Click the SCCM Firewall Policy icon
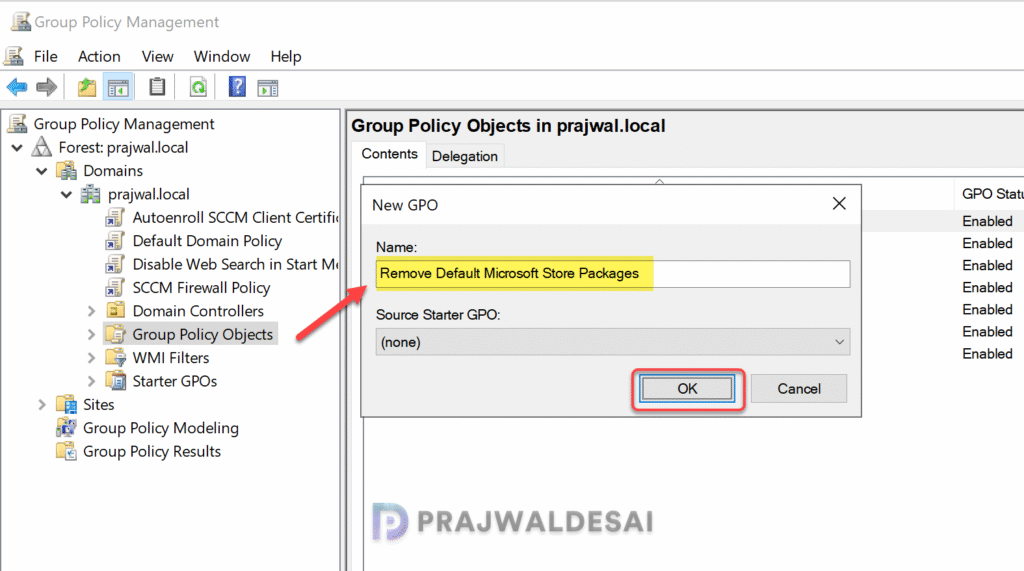The height and width of the screenshot is (571, 1024). pos(115,287)
